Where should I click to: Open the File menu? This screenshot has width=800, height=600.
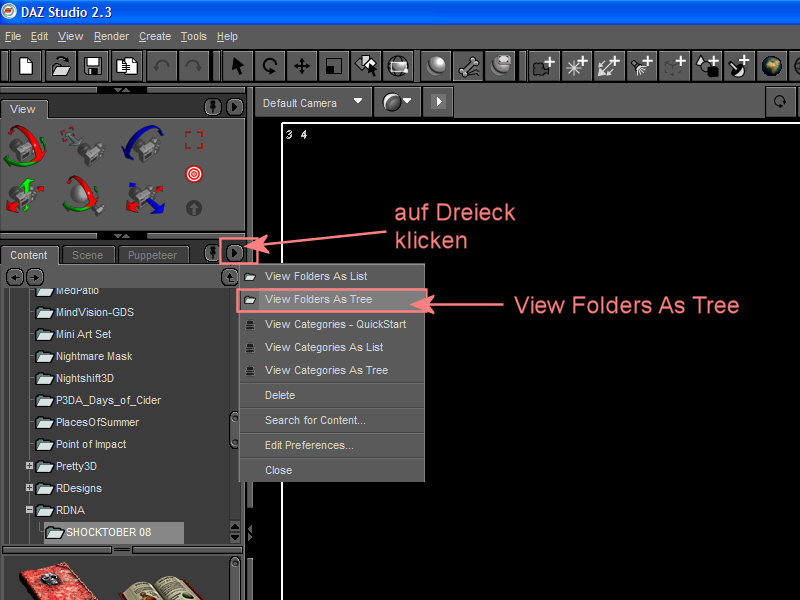pos(13,37)
